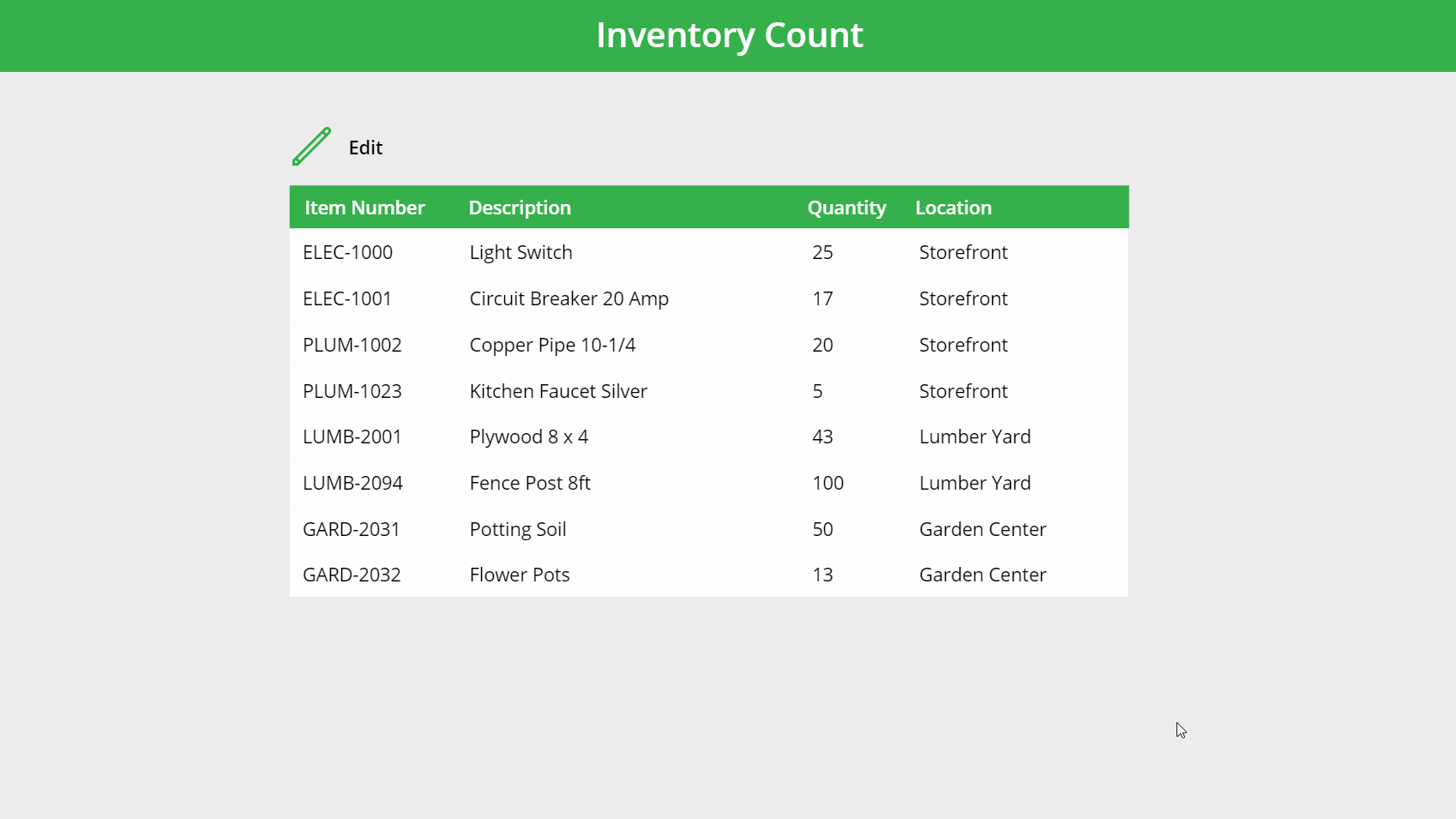Select the Edit link next to the pencil
The width and height of the screenshot is (1456, 819).
pyautogui.click(x=365, y=148)
